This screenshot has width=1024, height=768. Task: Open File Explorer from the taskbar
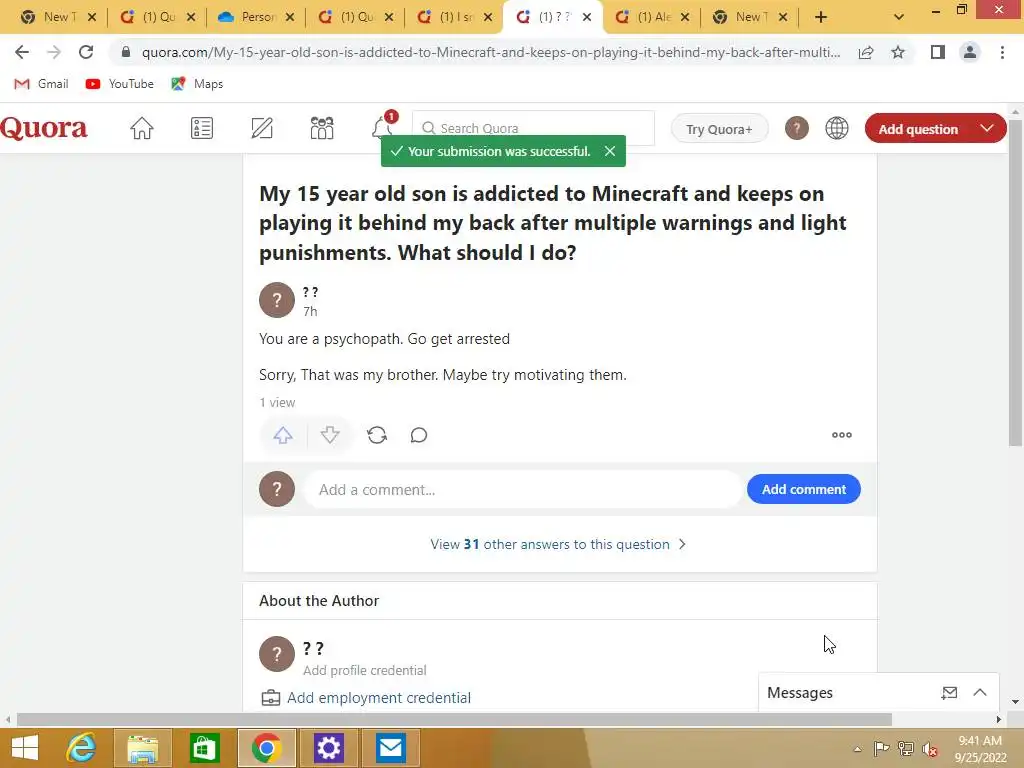142,748
